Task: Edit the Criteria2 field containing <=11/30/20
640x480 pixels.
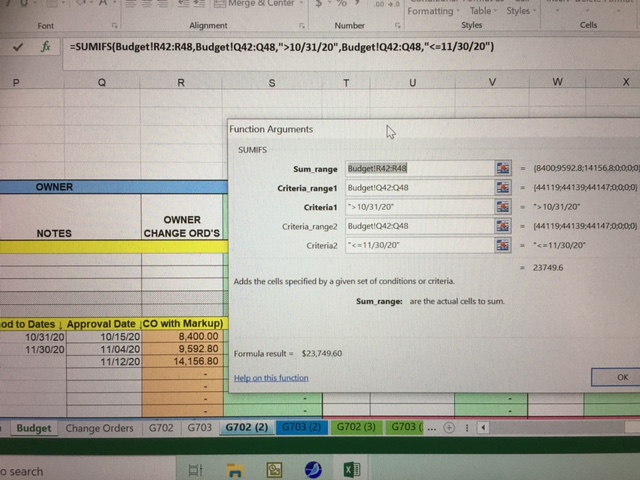Action: point(420,245)
